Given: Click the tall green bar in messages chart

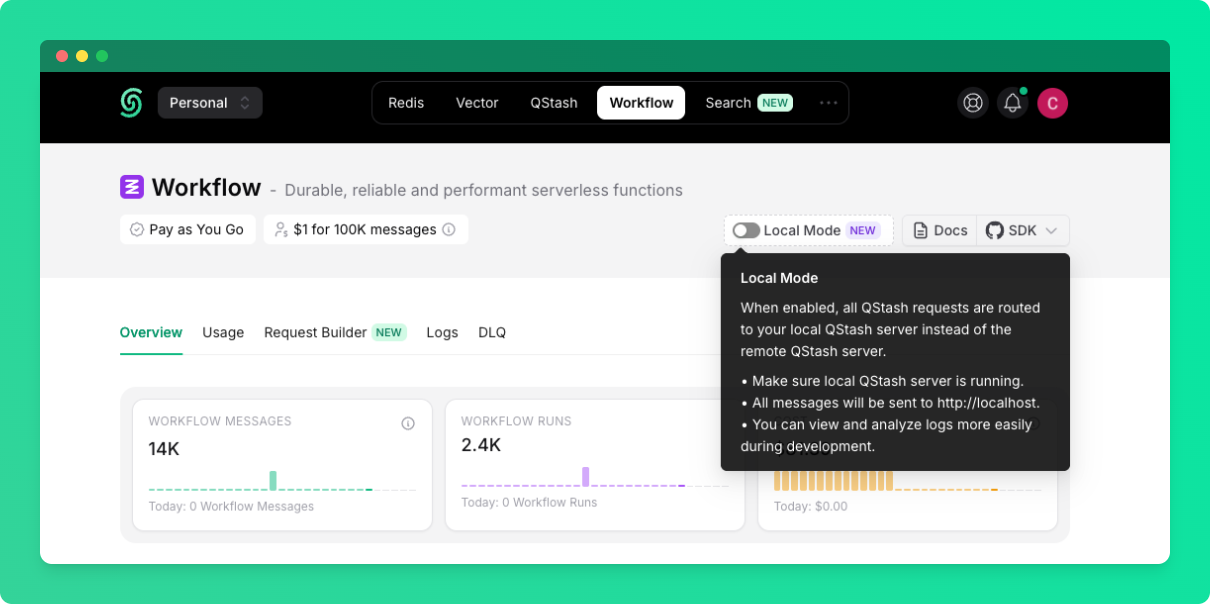Looking at the screenshot, I should coord(273,480).
